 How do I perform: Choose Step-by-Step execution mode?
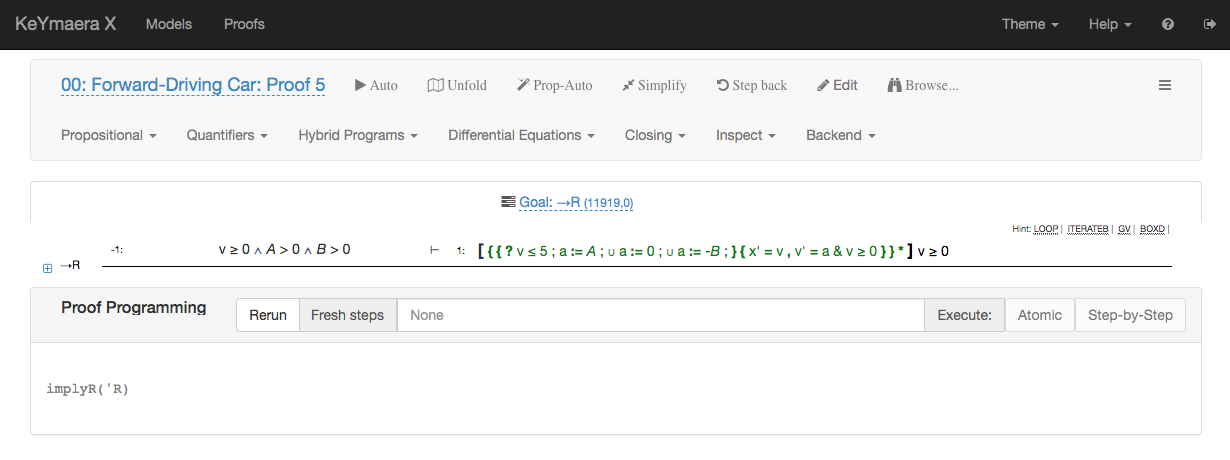click(x=1130, y=315)
